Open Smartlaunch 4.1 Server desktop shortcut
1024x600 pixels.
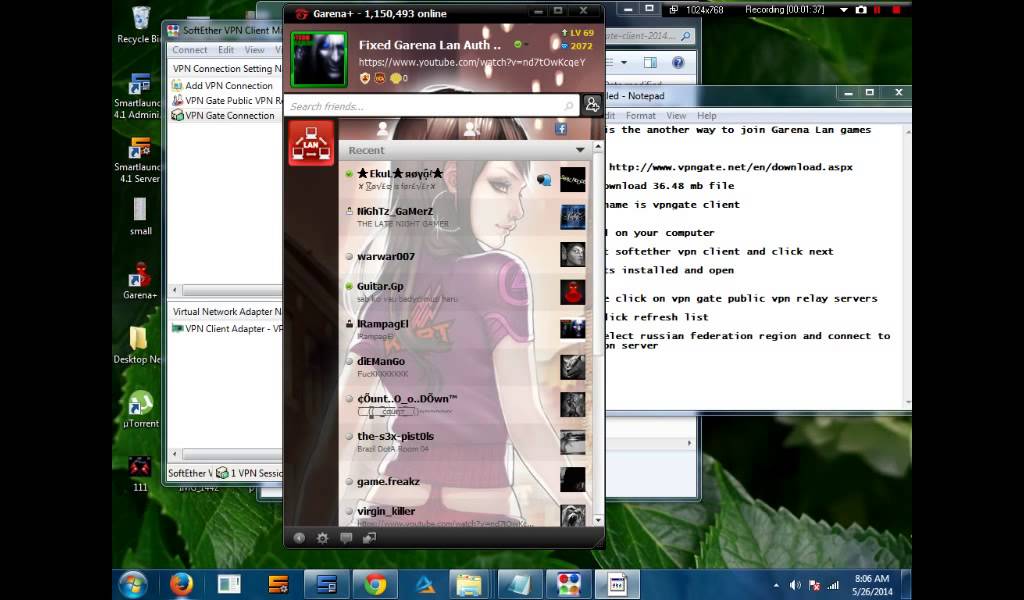[138, 160]
